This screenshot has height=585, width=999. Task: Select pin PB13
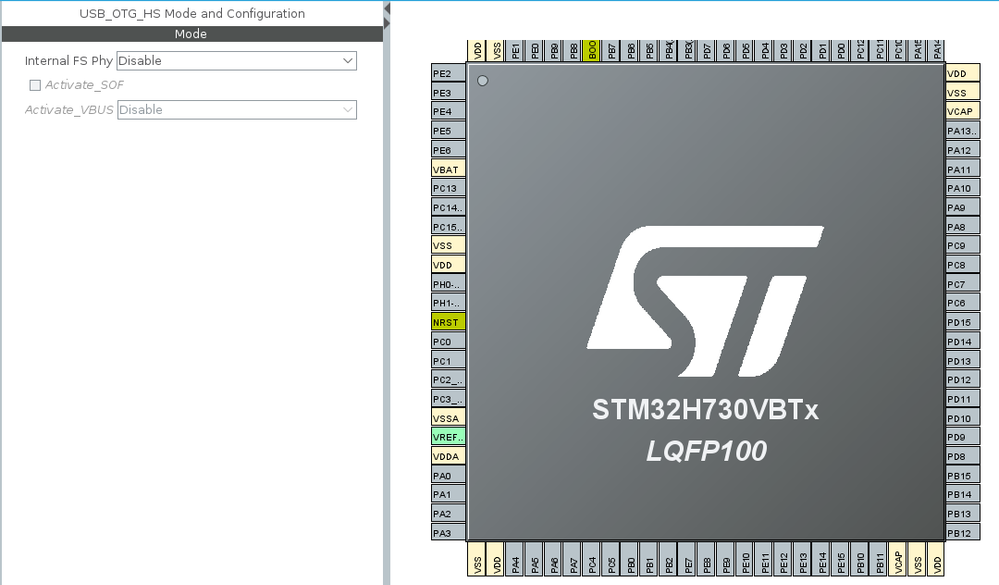(x=963, y=513)
